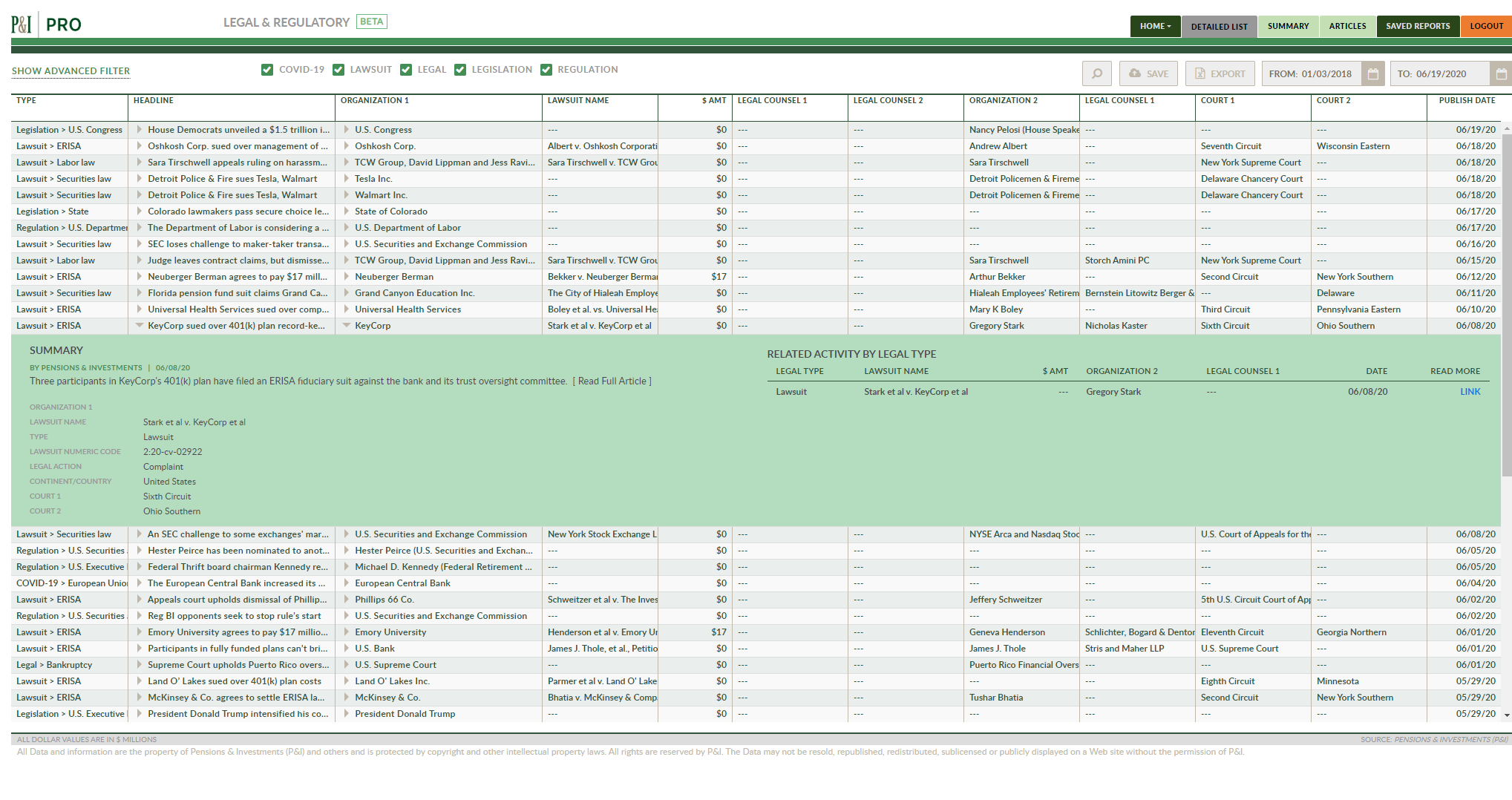
Task: Click the scroll-up arrow of the table
Action: point(1506,128)
